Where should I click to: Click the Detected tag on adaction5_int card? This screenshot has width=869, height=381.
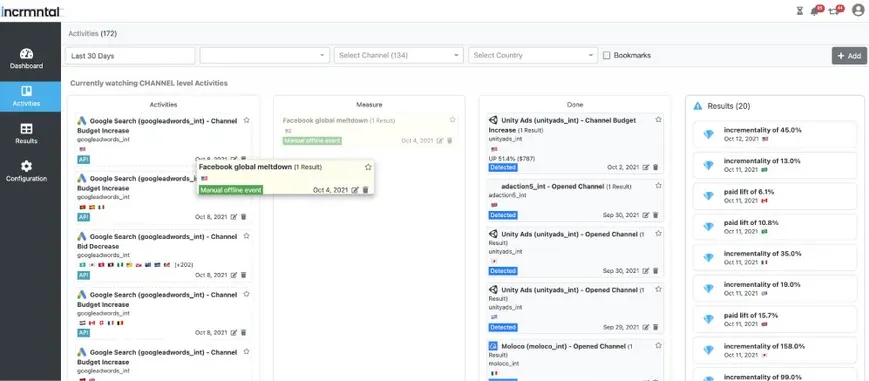503,215
